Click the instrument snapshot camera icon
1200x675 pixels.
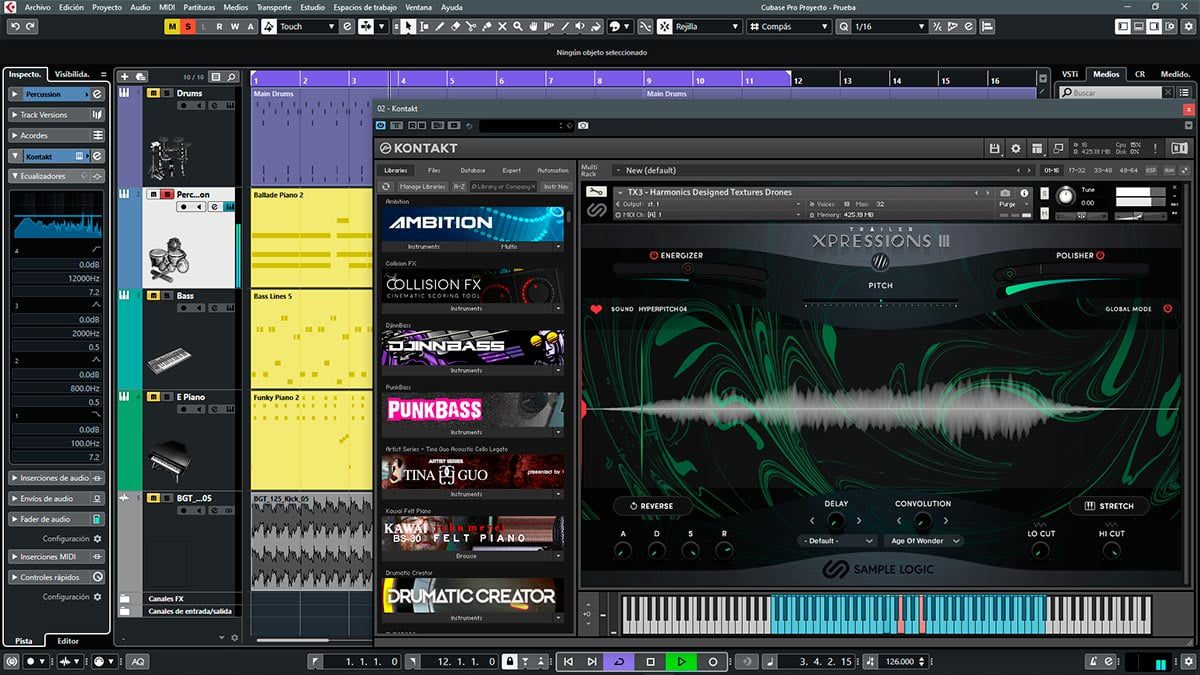tap(1005, 193)
